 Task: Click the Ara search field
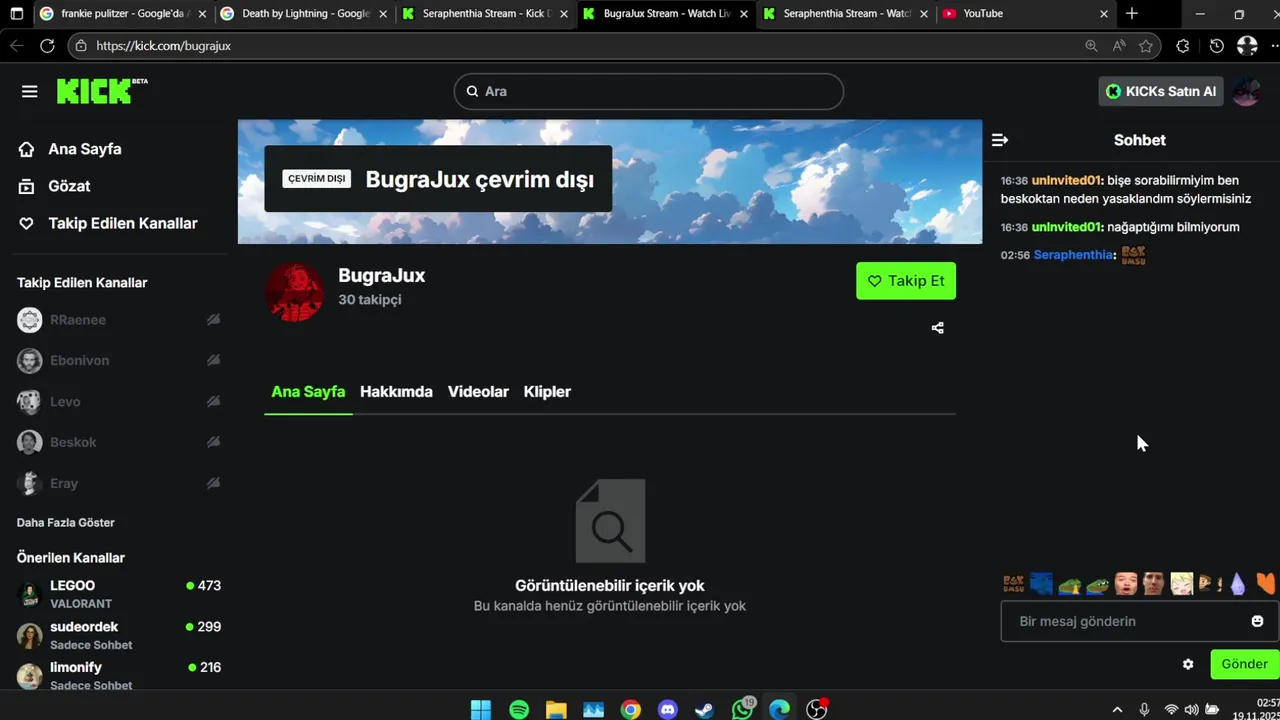648,91
